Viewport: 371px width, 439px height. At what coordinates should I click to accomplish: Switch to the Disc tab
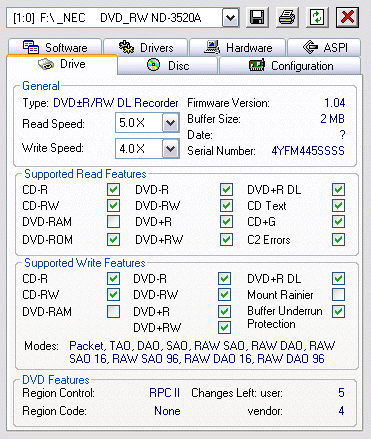[168, 65]
